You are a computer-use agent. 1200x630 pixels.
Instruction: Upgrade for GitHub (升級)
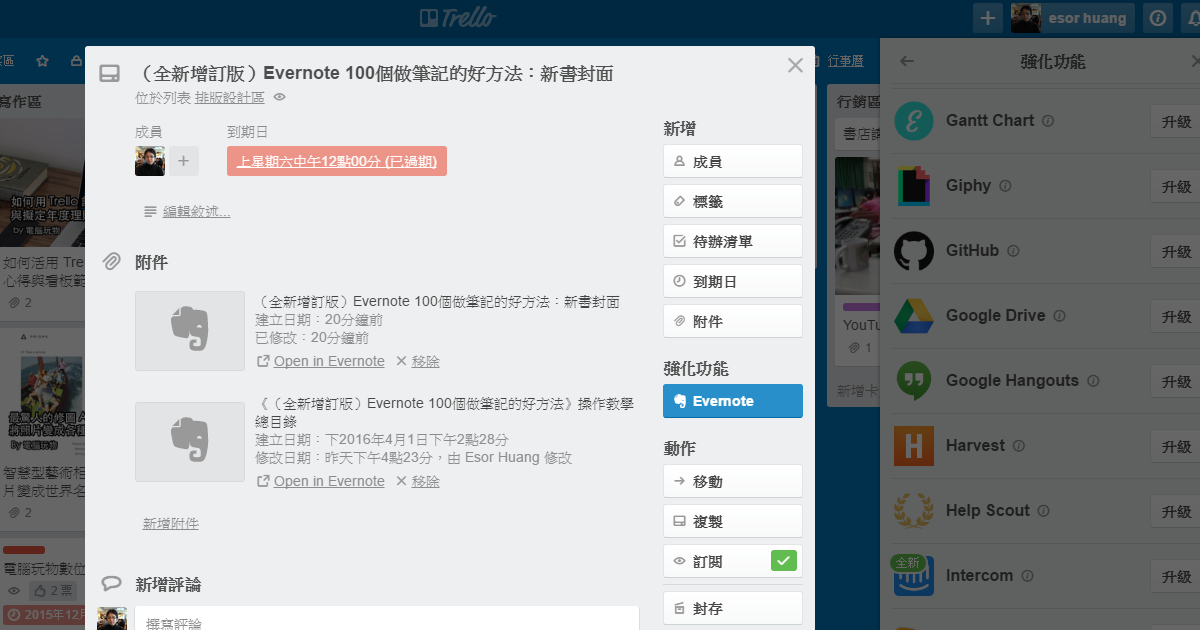click(x=1175, y=251)
